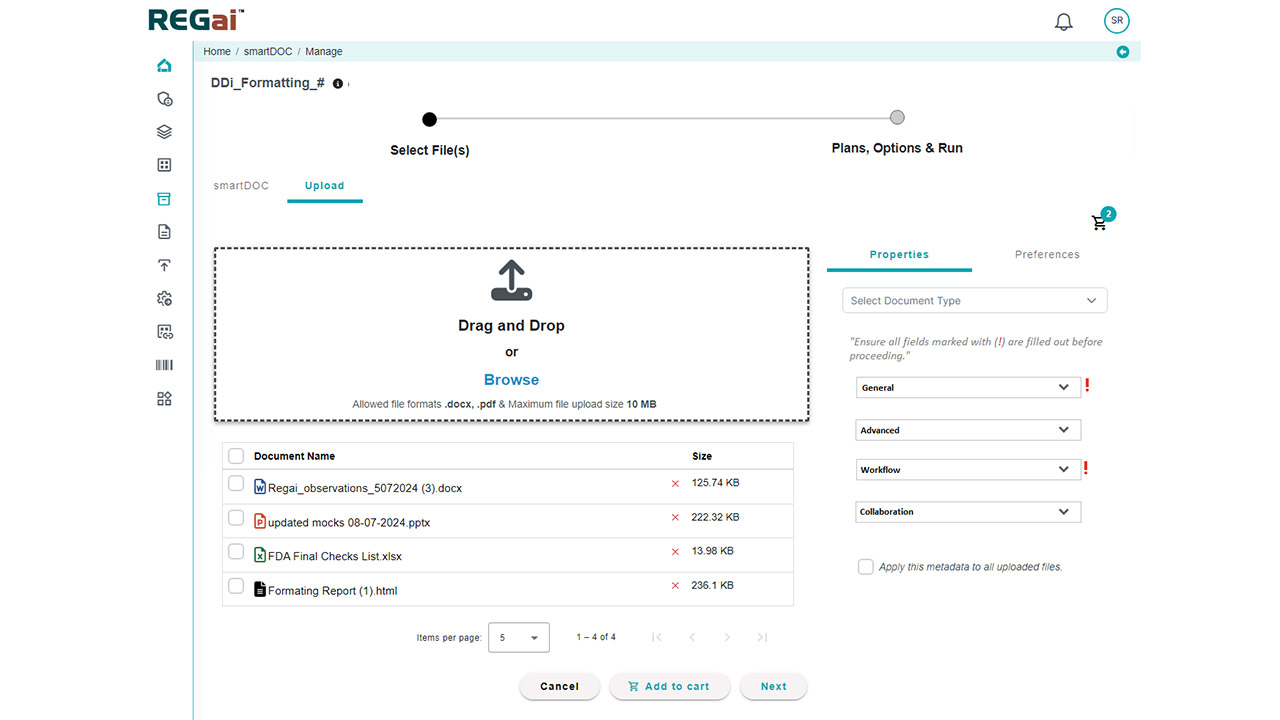Image resolution: width=1280 pixels, height=720 pixels.
Task: Click the info icon beside DDi_Formatting_#
Action: click(338, 84)
